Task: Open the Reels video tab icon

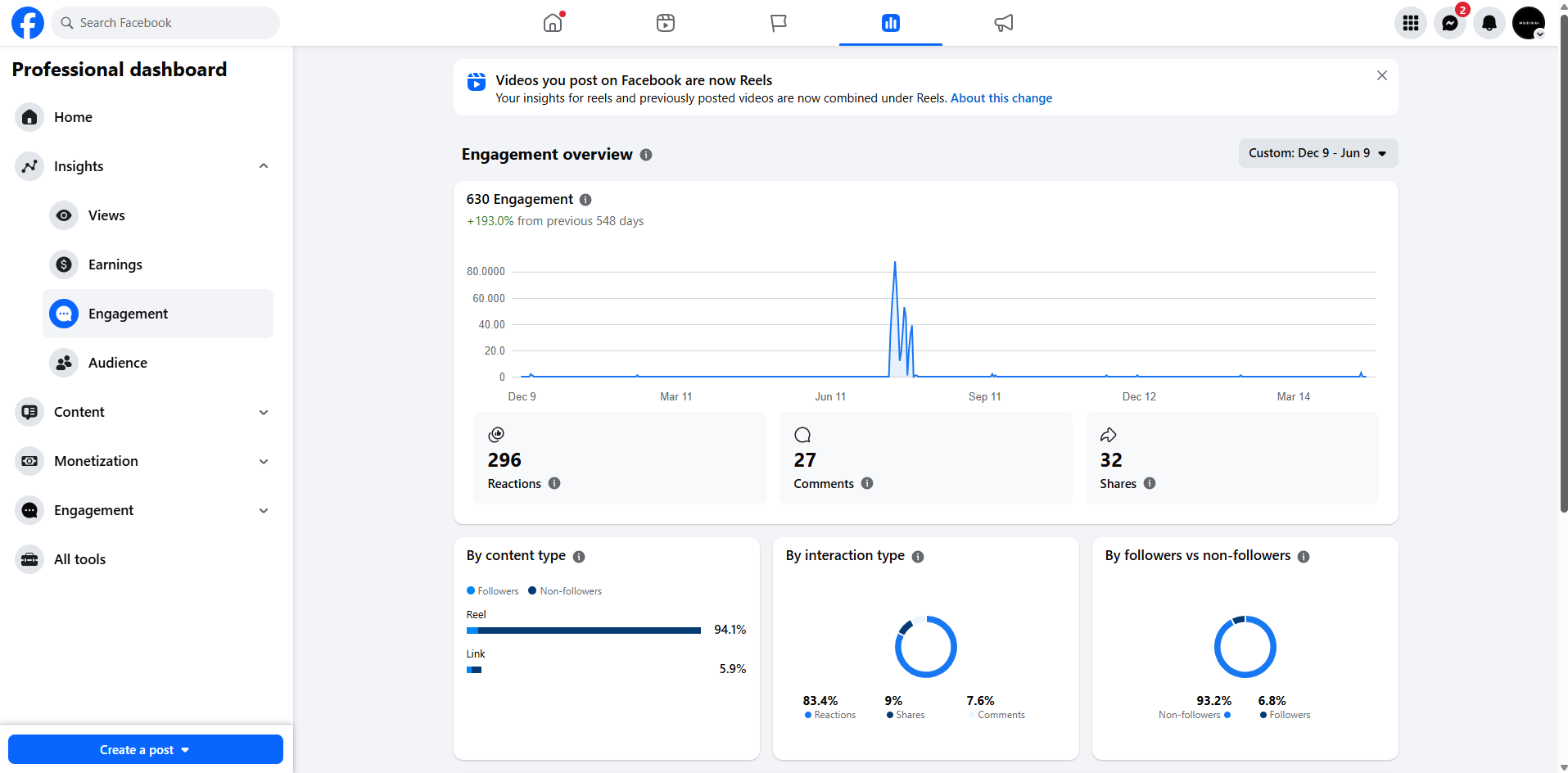Action: click(x=666, y=23)
